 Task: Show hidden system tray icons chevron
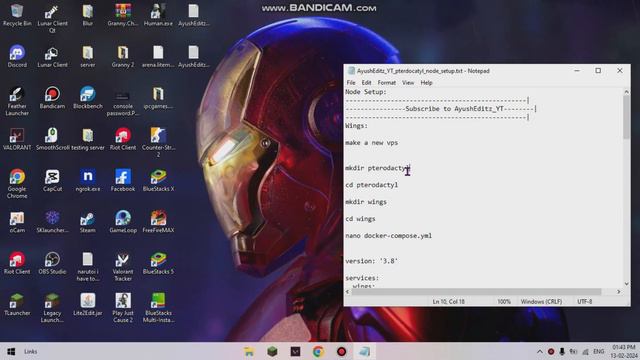pos(540,351)
